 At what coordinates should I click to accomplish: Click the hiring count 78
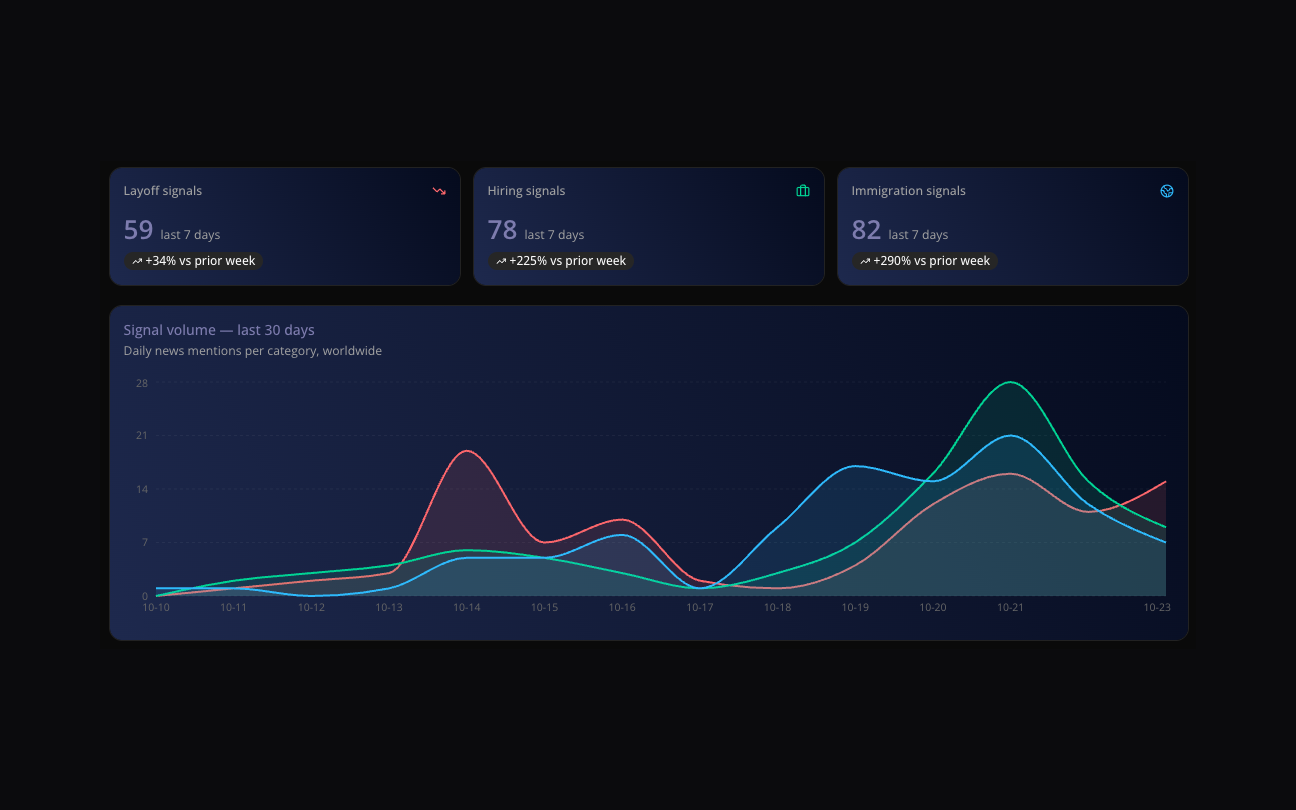[x=502, y=230]
